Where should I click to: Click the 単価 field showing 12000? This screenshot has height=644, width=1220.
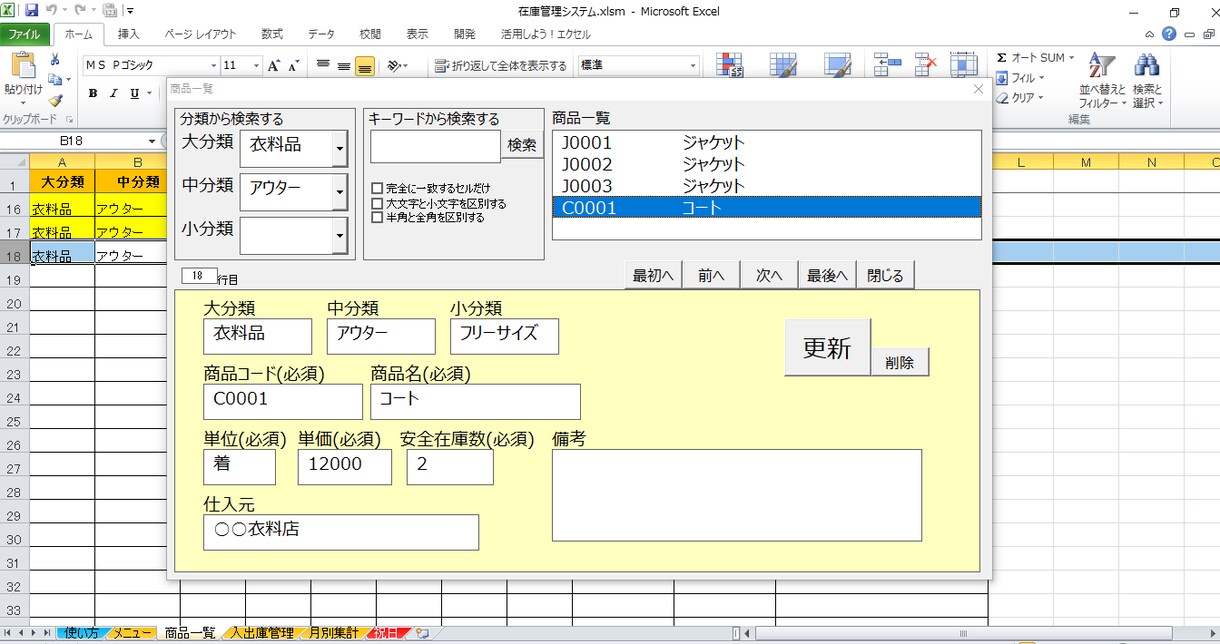(x=345, y=467)
